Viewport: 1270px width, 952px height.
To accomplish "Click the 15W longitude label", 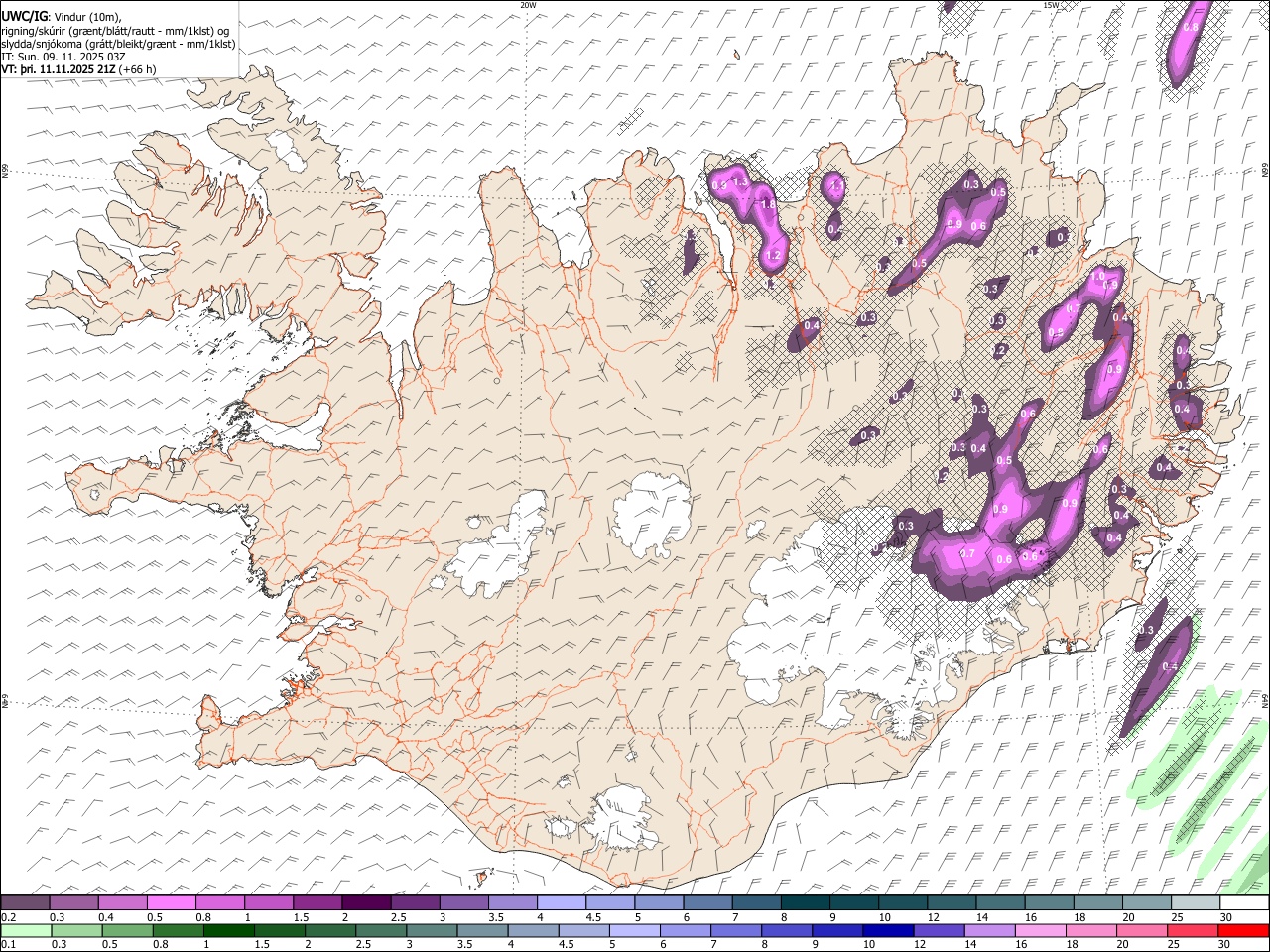I will pyautogui.click(x=1052, y=5).
